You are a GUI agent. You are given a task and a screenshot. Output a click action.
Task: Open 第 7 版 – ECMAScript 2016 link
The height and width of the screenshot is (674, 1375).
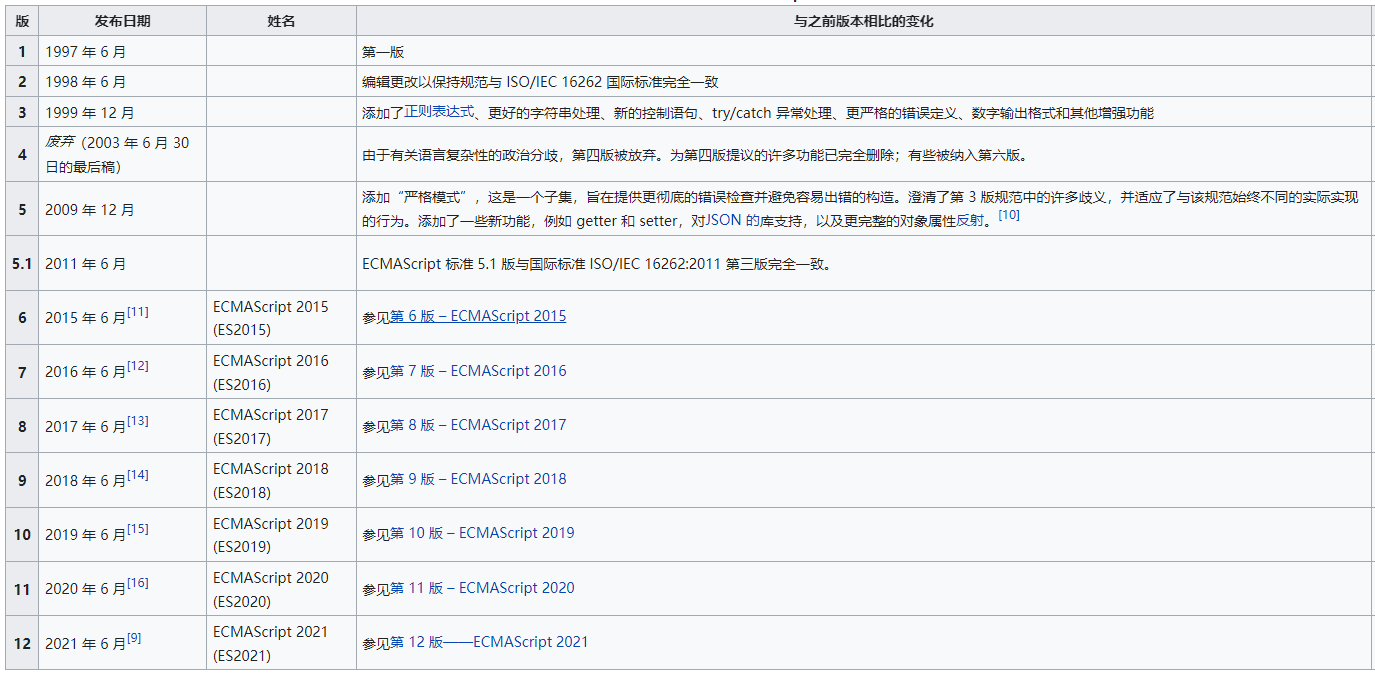478,371
